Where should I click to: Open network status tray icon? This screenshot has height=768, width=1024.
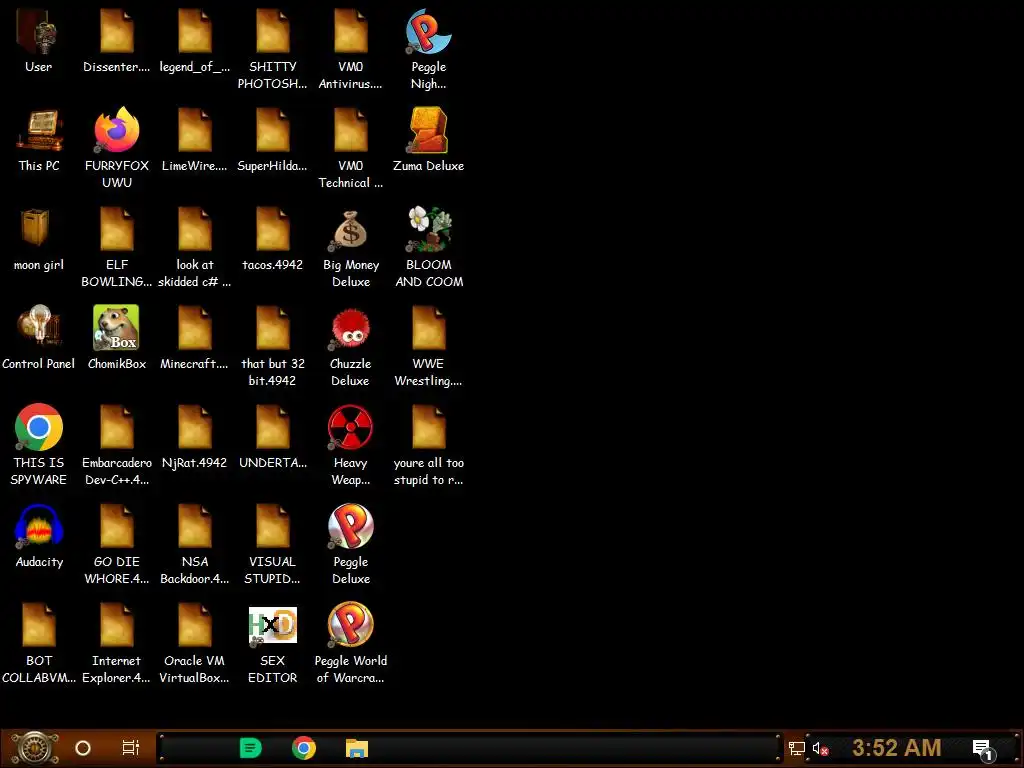[x=797, y=748]
